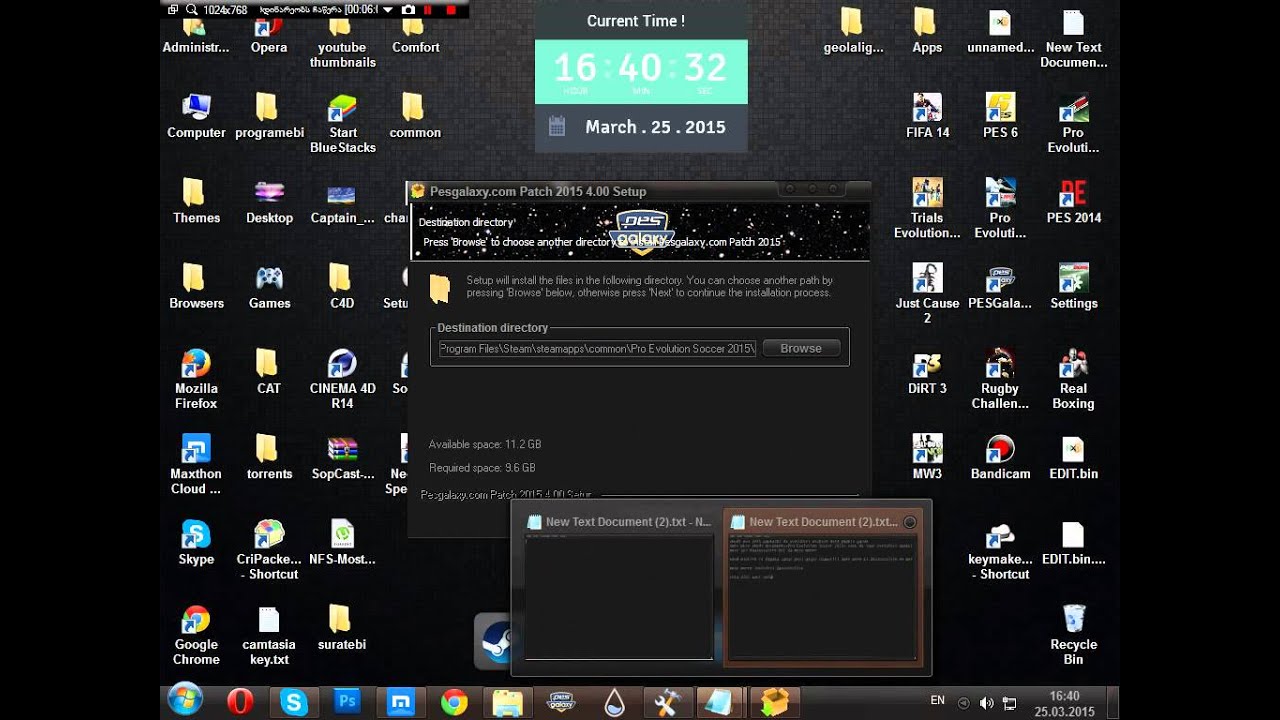This screenshot has height=720, width=1280.
Task: Open Photoshop from the taskbar
Action: click(347, 702)
